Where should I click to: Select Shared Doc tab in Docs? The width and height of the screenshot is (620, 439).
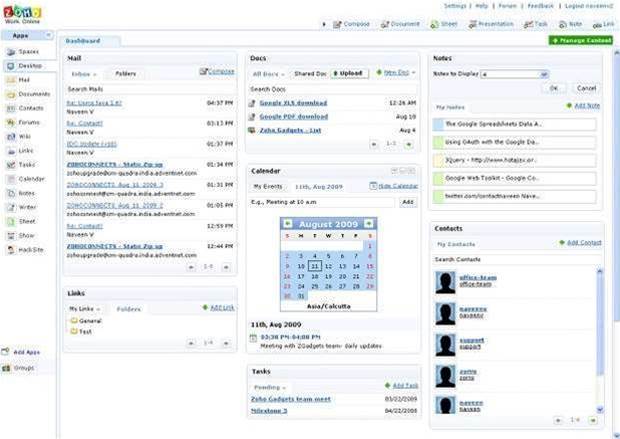point(310,74)
